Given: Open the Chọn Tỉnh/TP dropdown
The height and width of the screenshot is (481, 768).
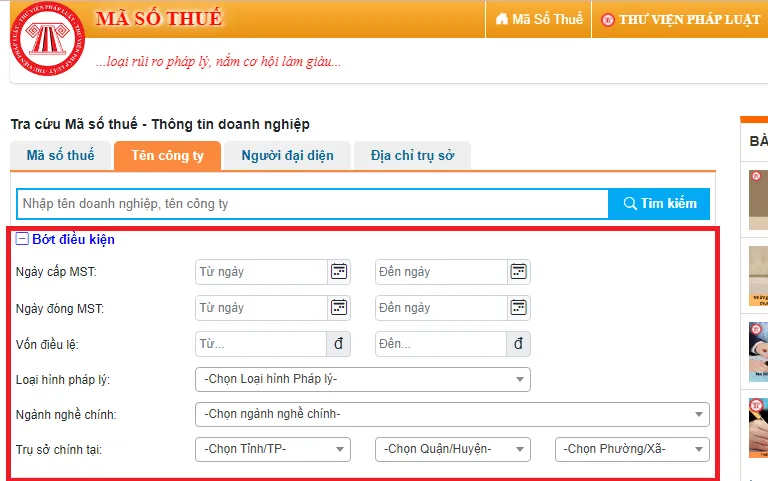Looking at the screenshot, I should [273, 449].
